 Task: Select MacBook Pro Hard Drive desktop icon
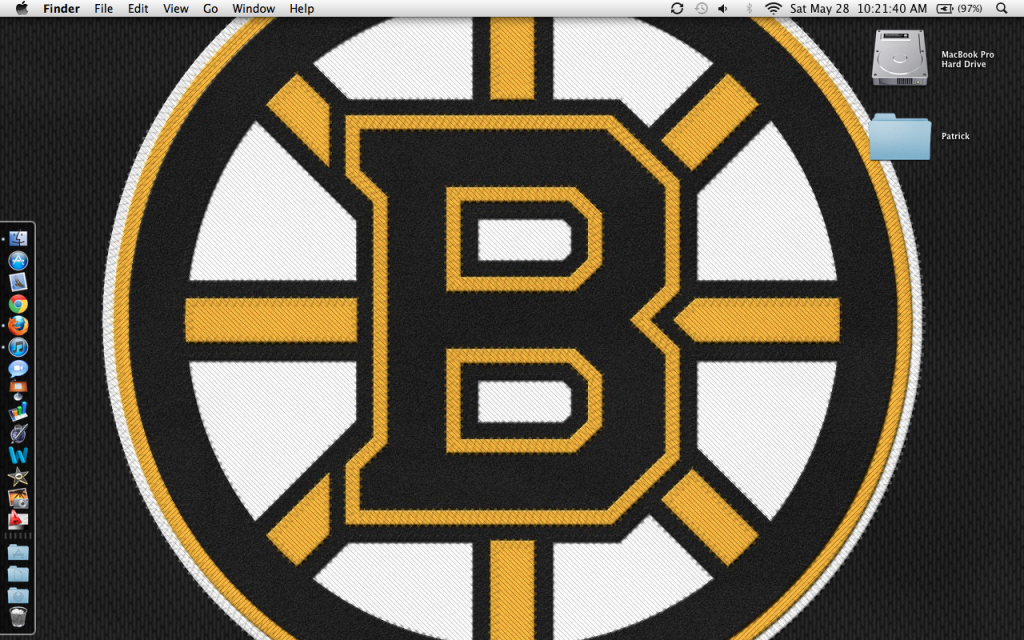click(900, 57)
